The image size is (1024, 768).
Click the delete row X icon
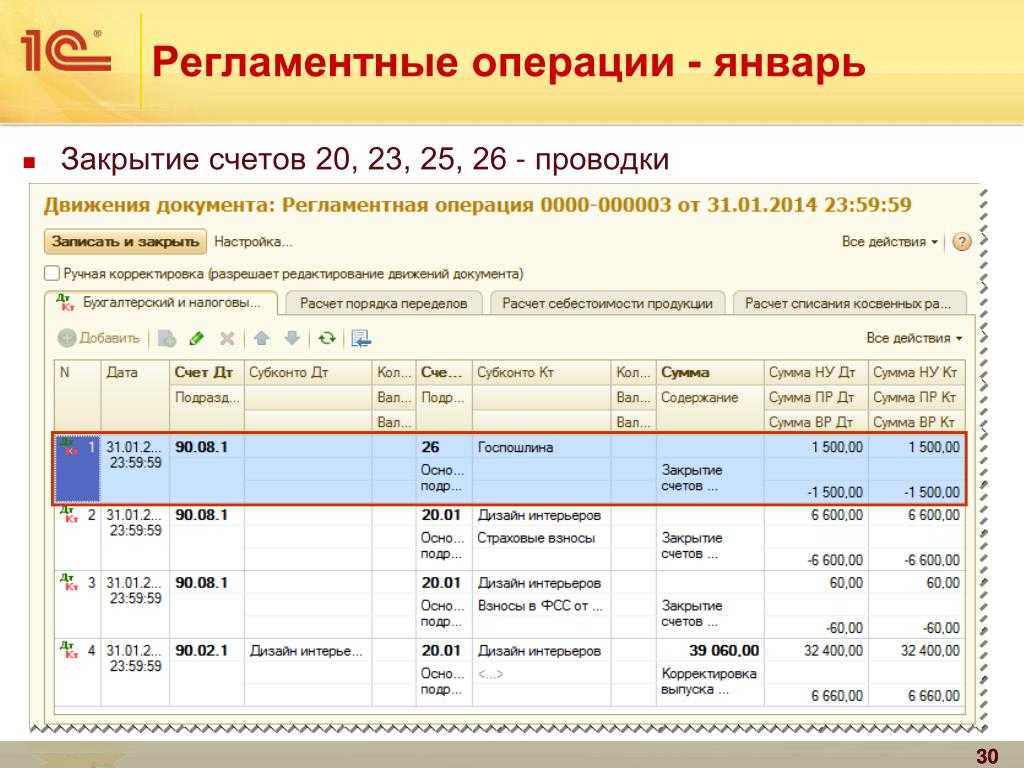pyautogui.click(x=227, y=338)
